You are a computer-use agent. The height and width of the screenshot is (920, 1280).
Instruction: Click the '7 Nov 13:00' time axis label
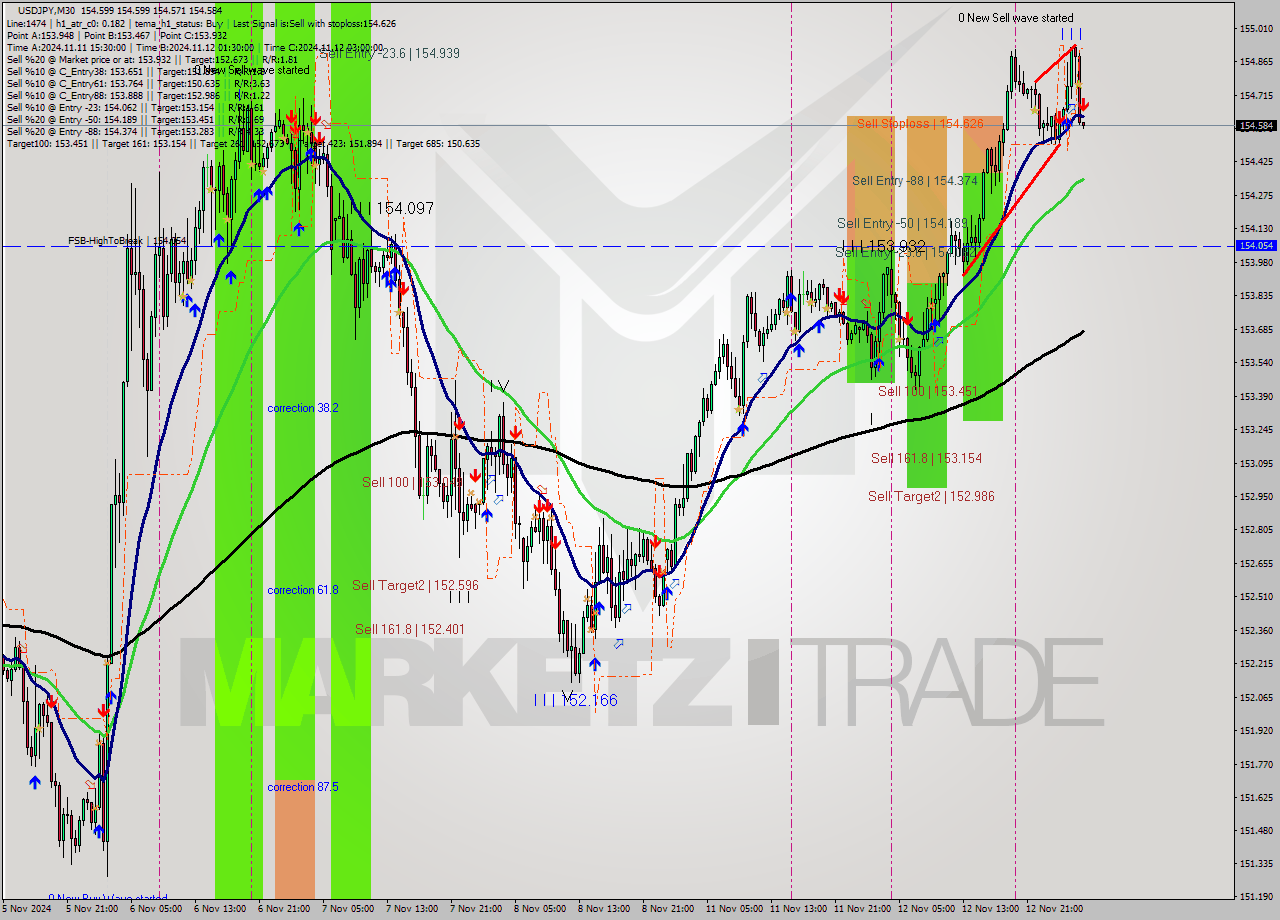[410, 909]
